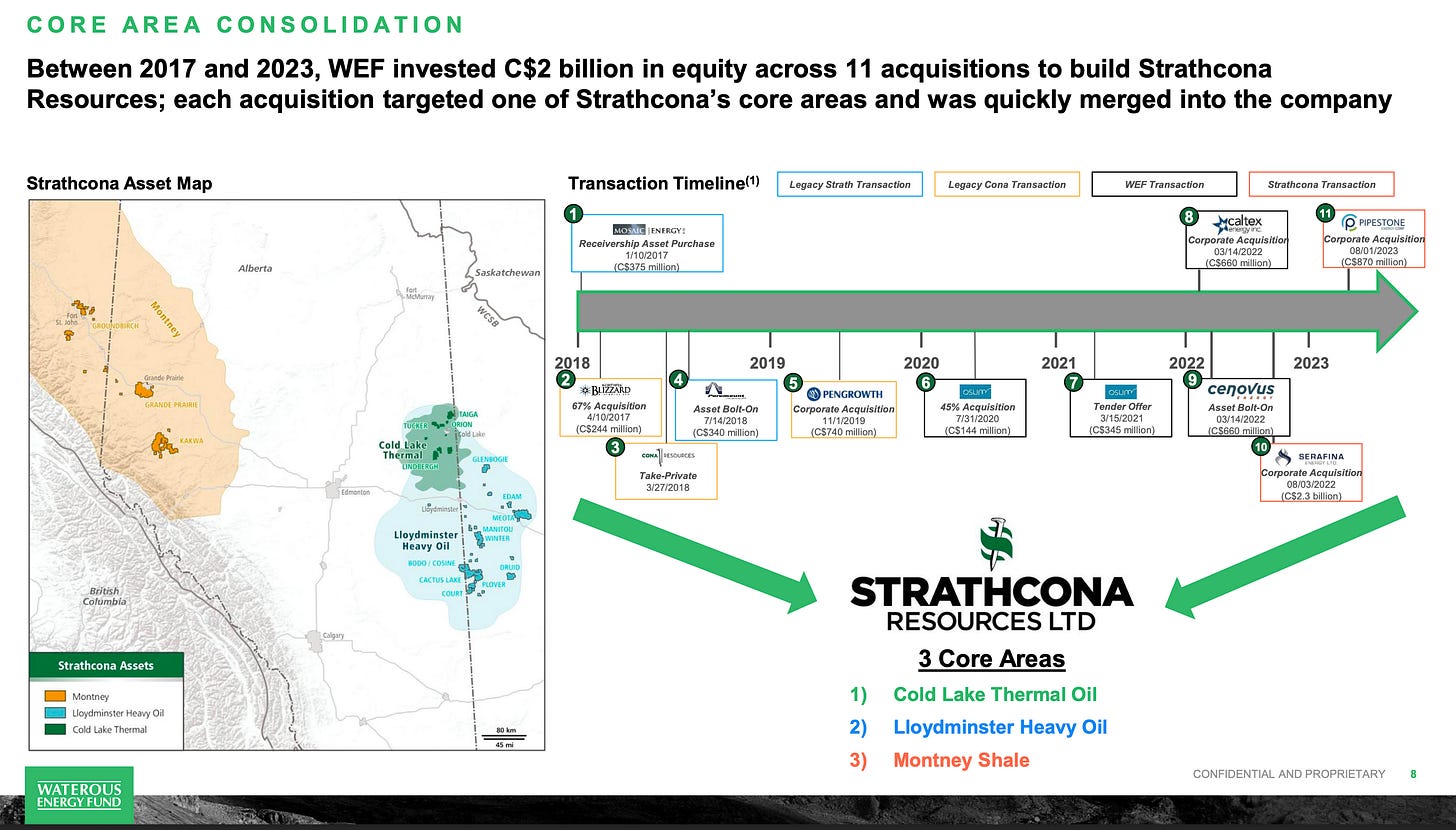Click the Pipestone Energy logo
The width and height of the screenshot is (1456, 830).
pyautogui.click(x=1373, y=223)
